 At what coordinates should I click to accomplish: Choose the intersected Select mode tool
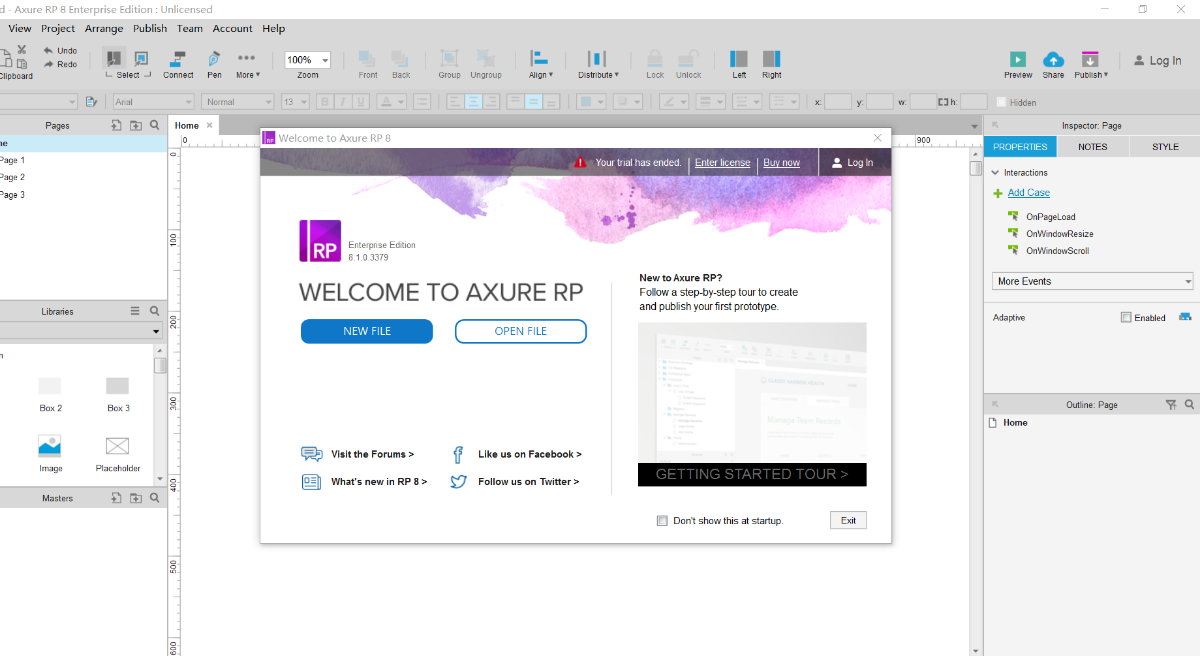114,58
